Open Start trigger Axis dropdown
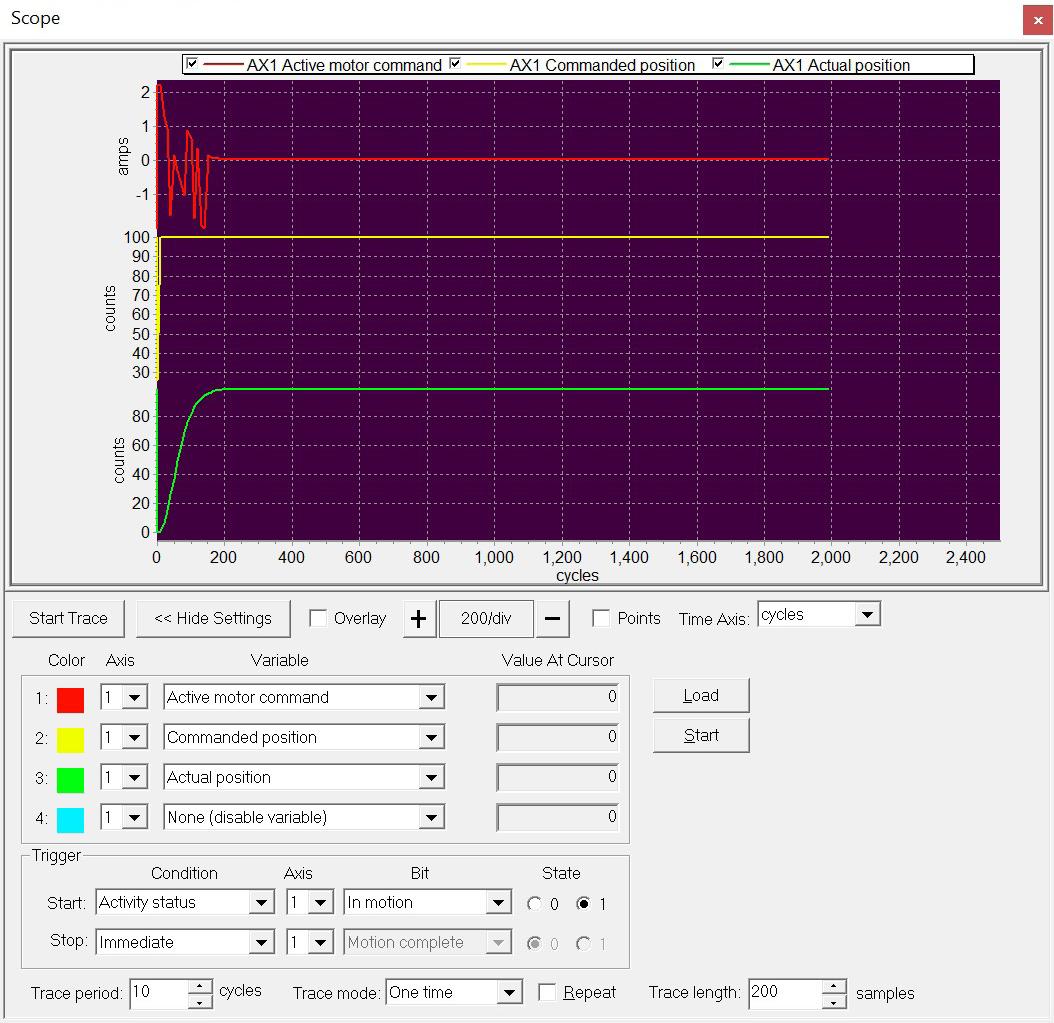Screen dimensions: 1054x1023 pyautogui.click(x=321, y=903)
